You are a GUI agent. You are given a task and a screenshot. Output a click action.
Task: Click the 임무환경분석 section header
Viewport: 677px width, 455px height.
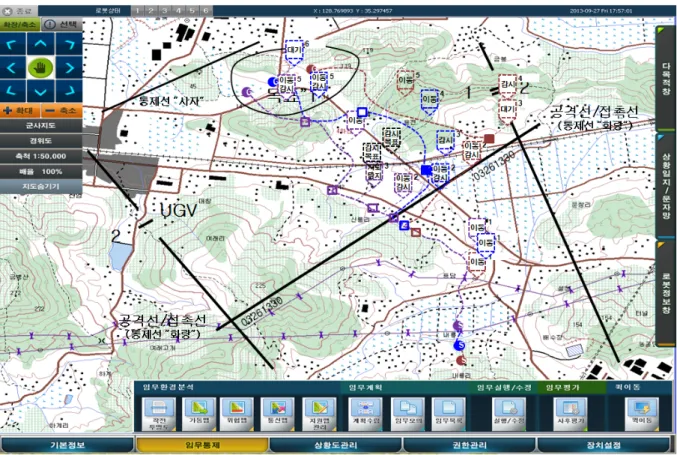point(168,387)
